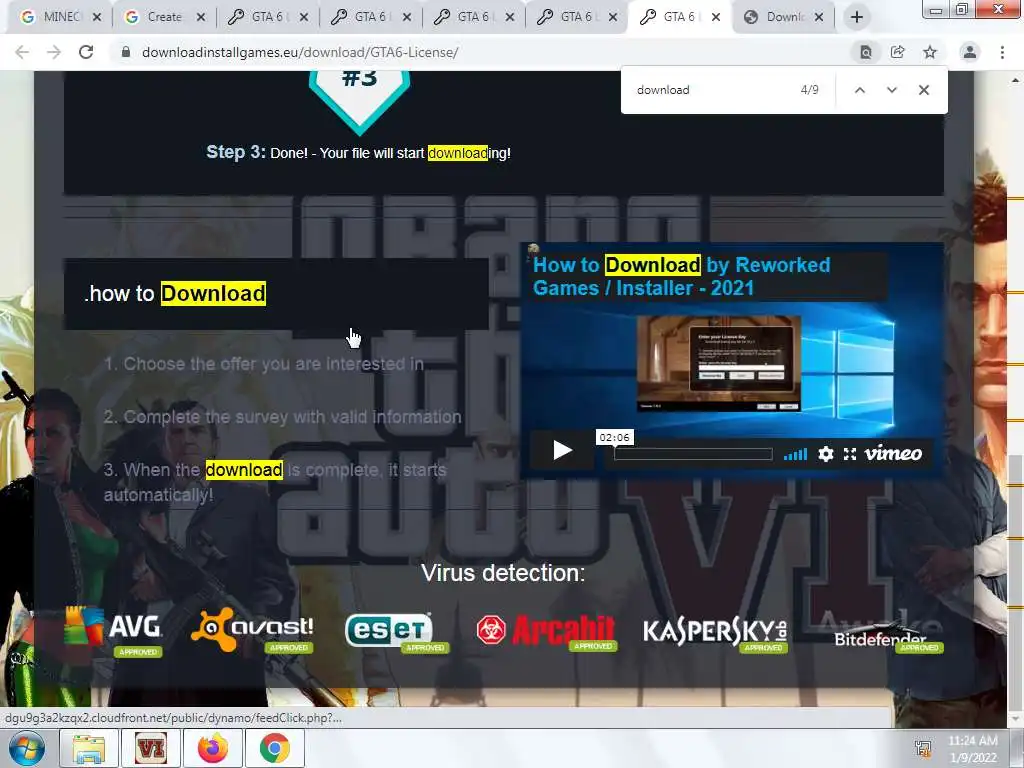1024x768 pixels.
Task: Close the Create tab
Action: [201, 18]
